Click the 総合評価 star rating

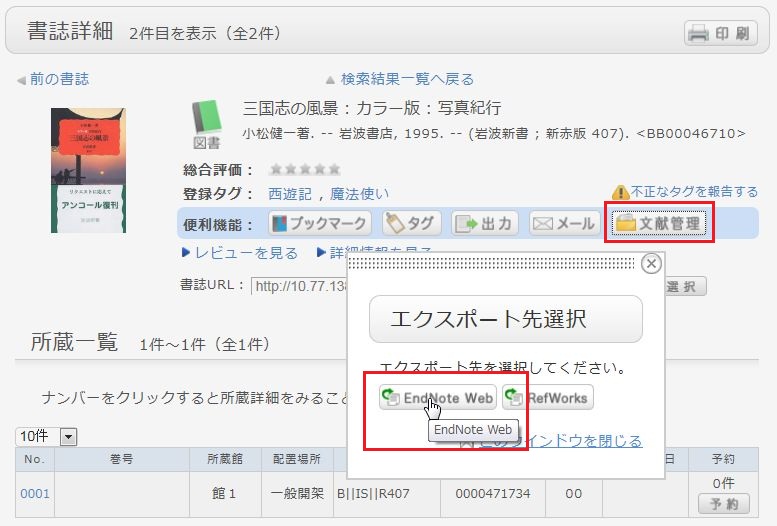(x=305, y=169)
